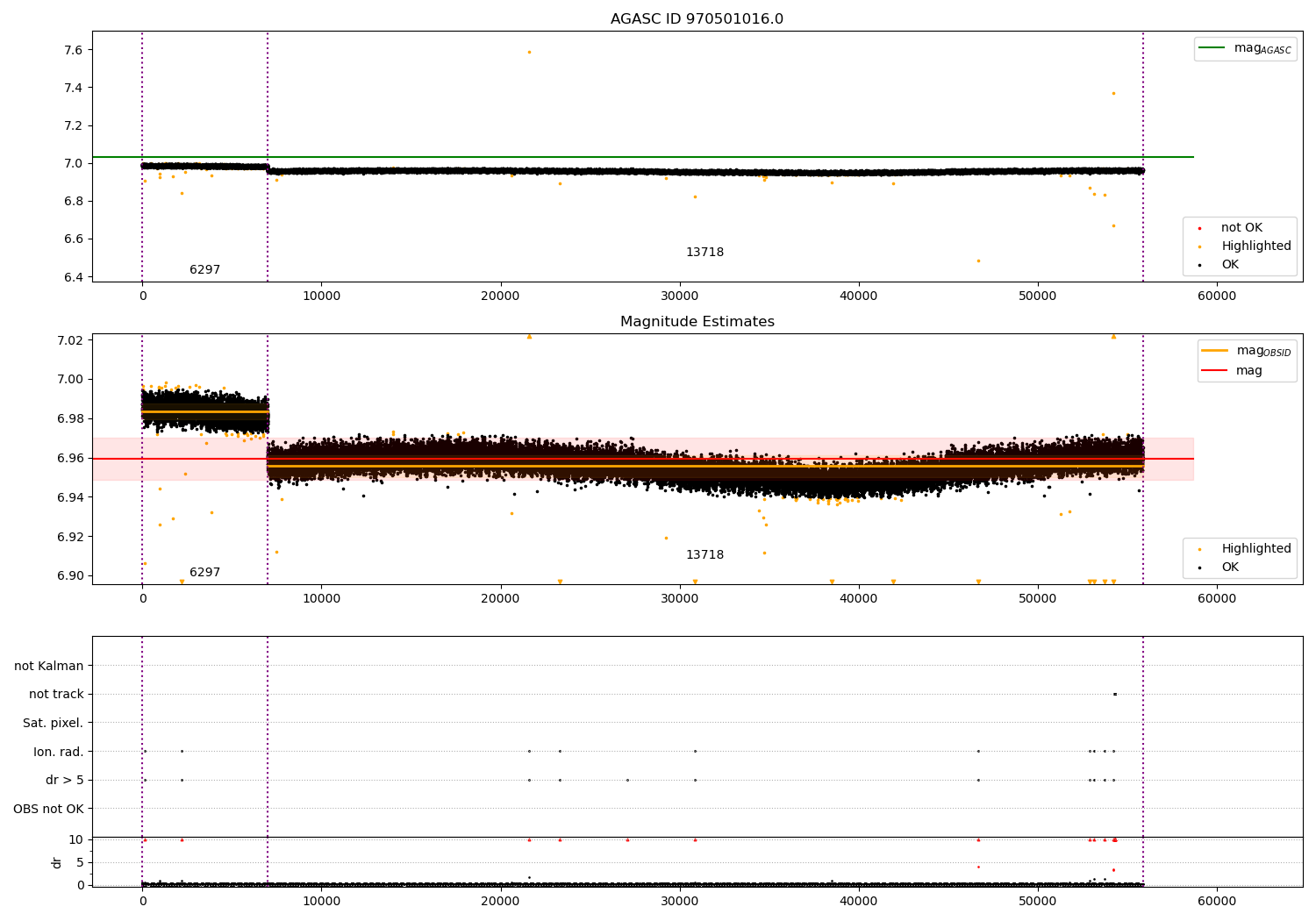Select the green mag AGASC legend entry
The image size is (1316, 921).
(x=1245, y=48)
